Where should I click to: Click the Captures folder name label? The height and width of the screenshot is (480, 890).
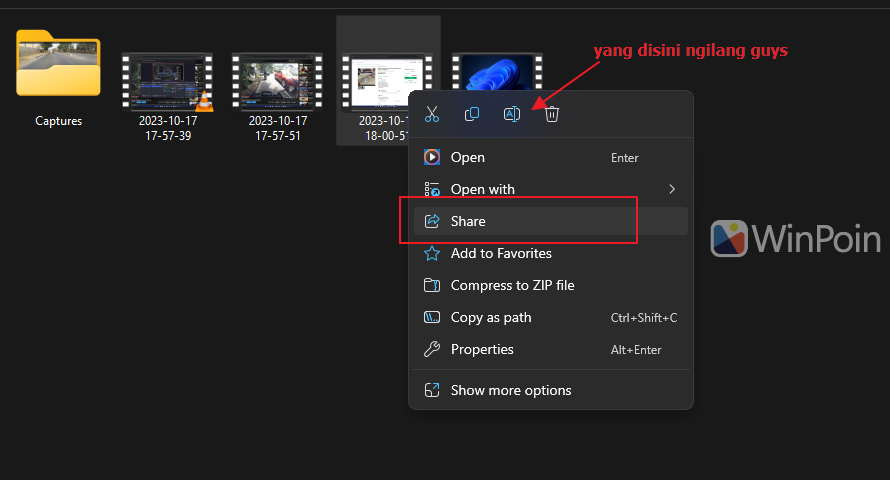tap(58, 121)
